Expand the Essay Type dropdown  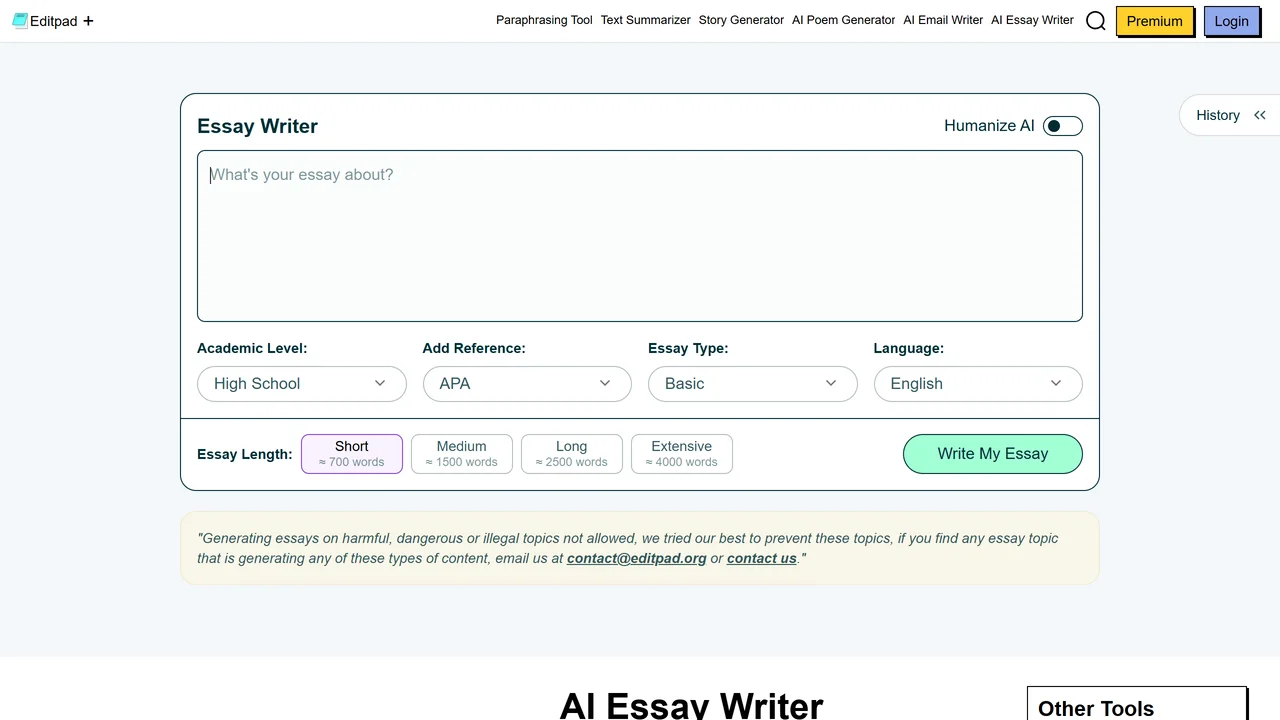753,384
